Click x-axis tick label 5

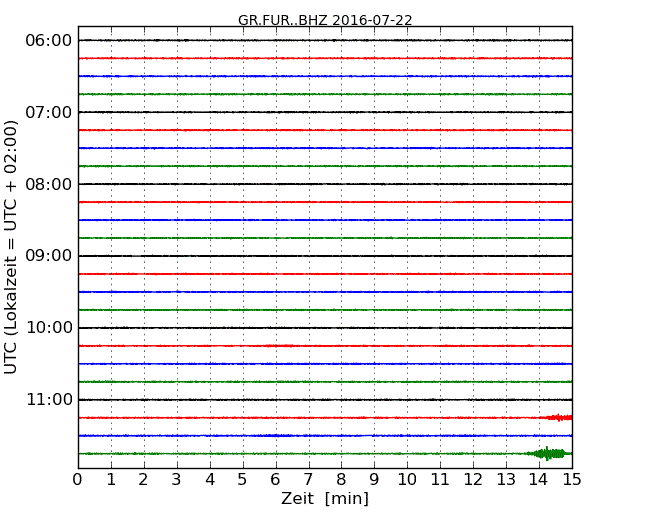click(243, 480)
